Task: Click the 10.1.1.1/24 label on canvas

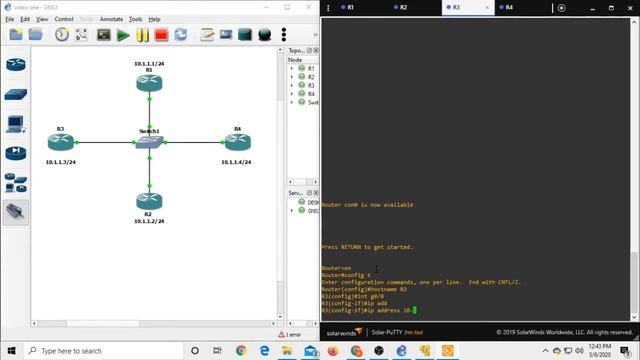Action: click(149, 64)
